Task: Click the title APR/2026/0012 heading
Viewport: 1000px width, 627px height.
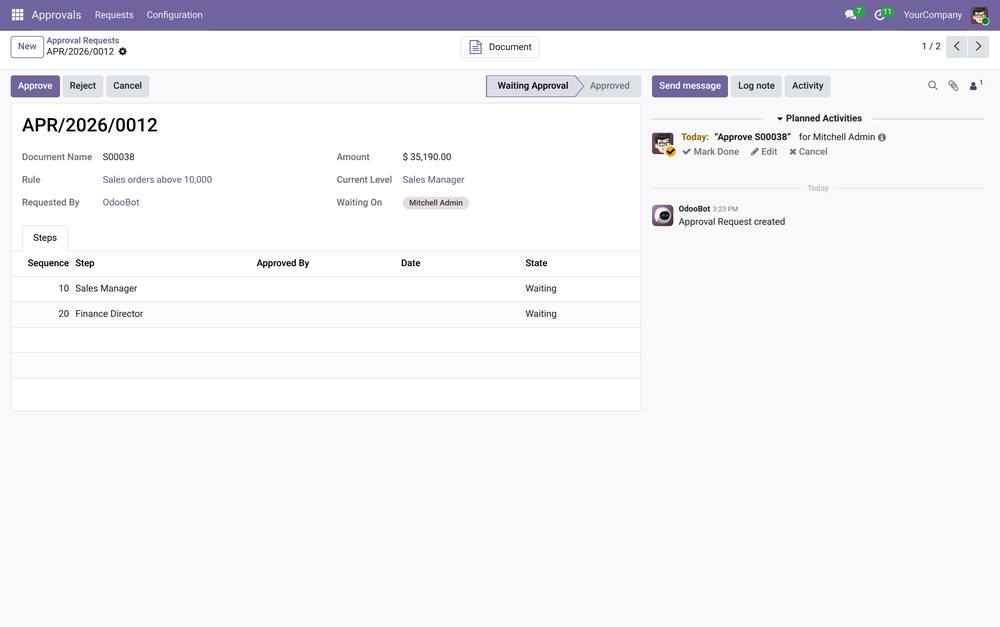Action: (x=90, y=125)
